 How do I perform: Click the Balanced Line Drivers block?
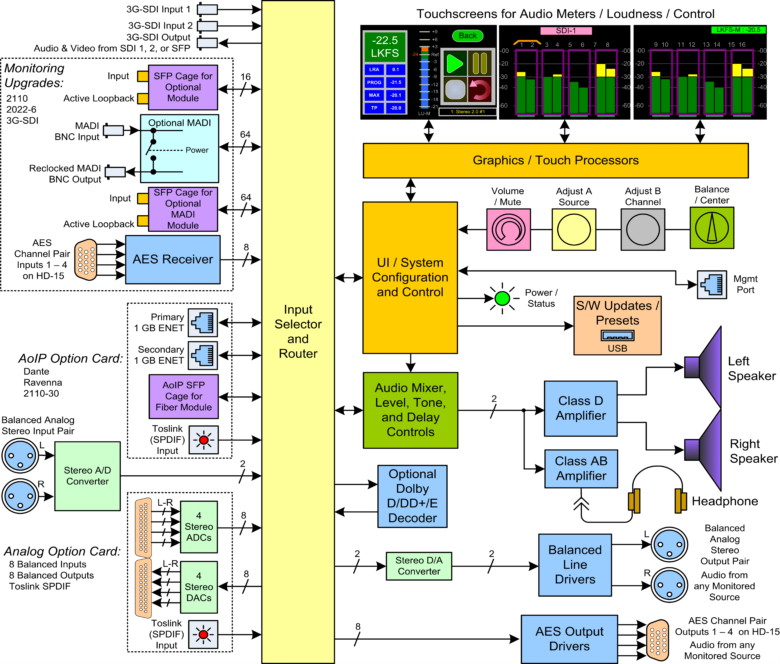point(575,566)
